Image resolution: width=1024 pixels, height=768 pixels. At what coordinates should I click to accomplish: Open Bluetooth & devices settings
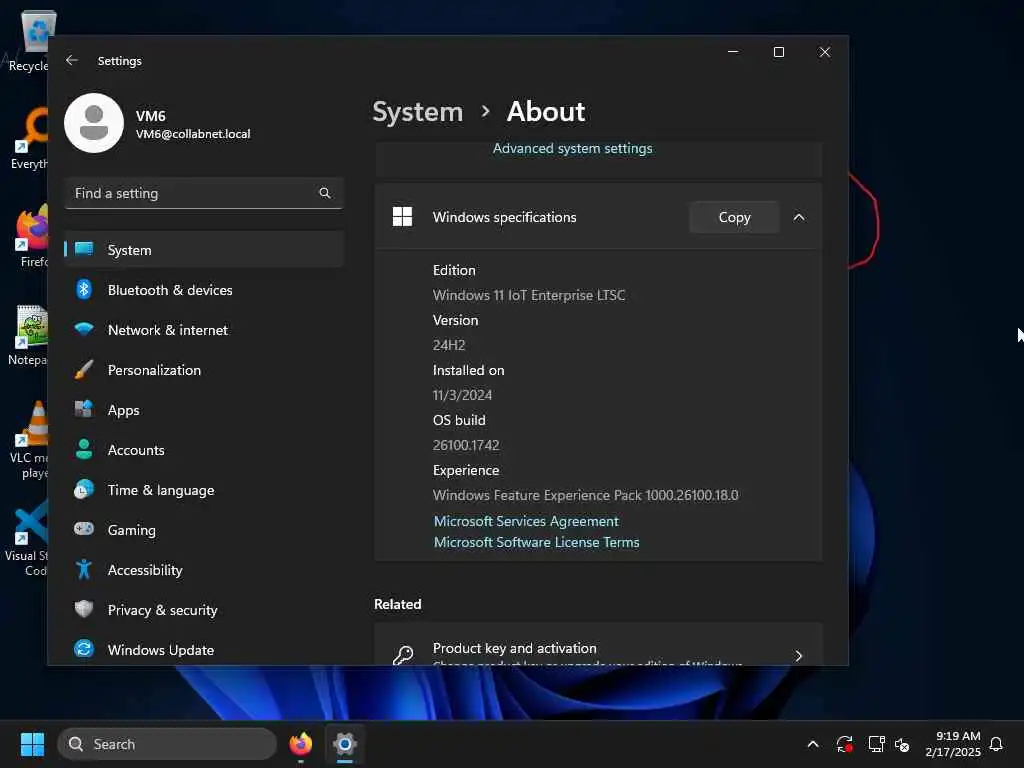(x=204, y=289)
